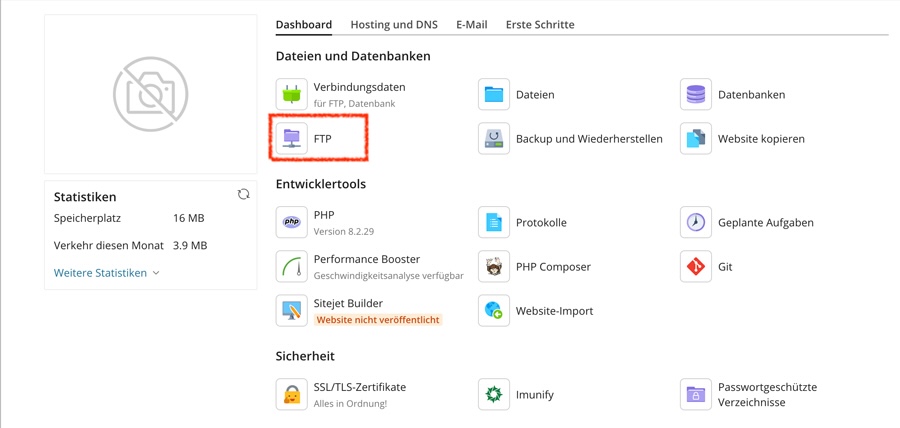
Task: Click the PHP version icon
Action: [x=292, y=222]
